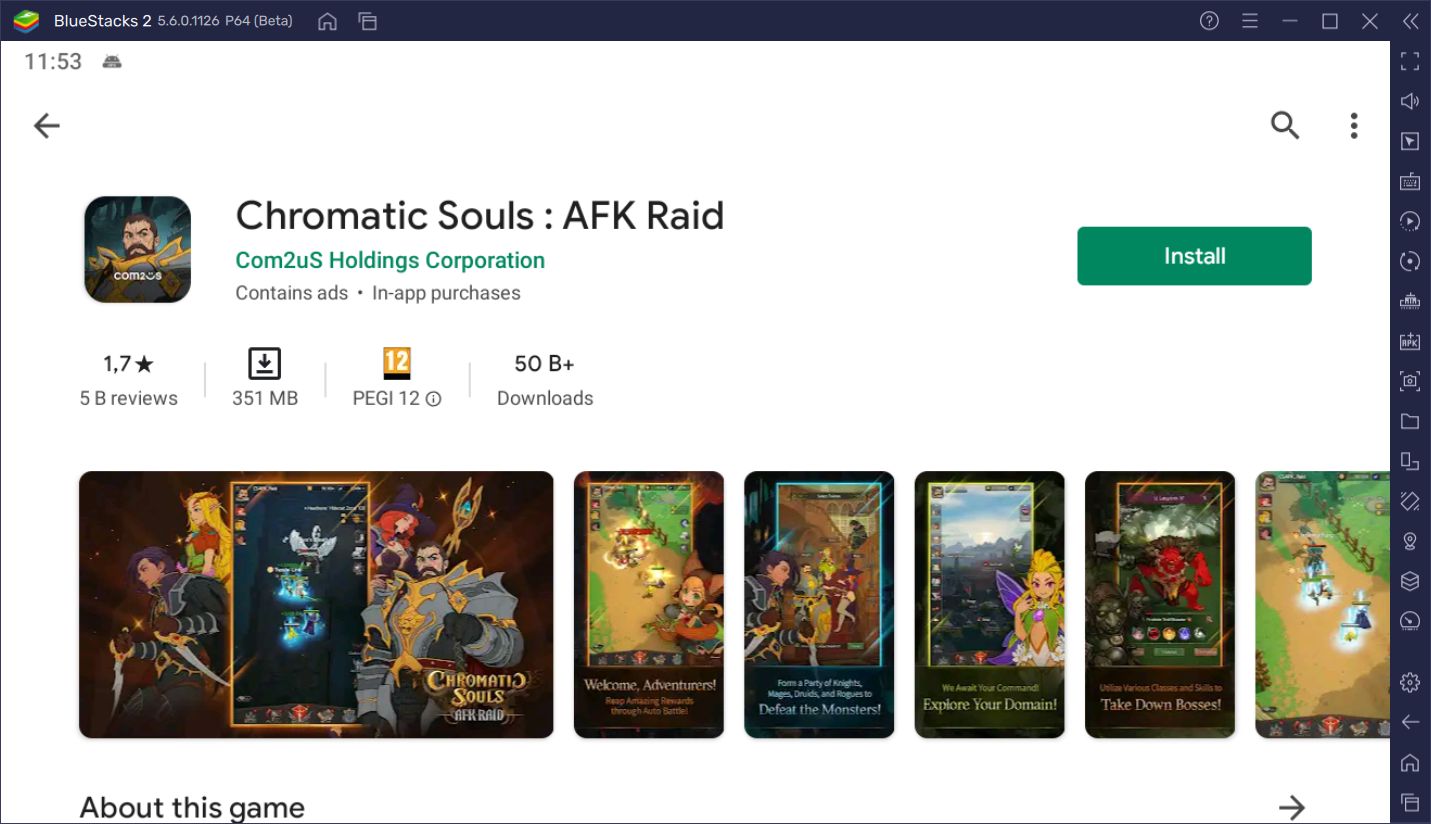Screen dimensions: 1431x824
Task: Open the three-dot overflow menu
Action: 1354,125
